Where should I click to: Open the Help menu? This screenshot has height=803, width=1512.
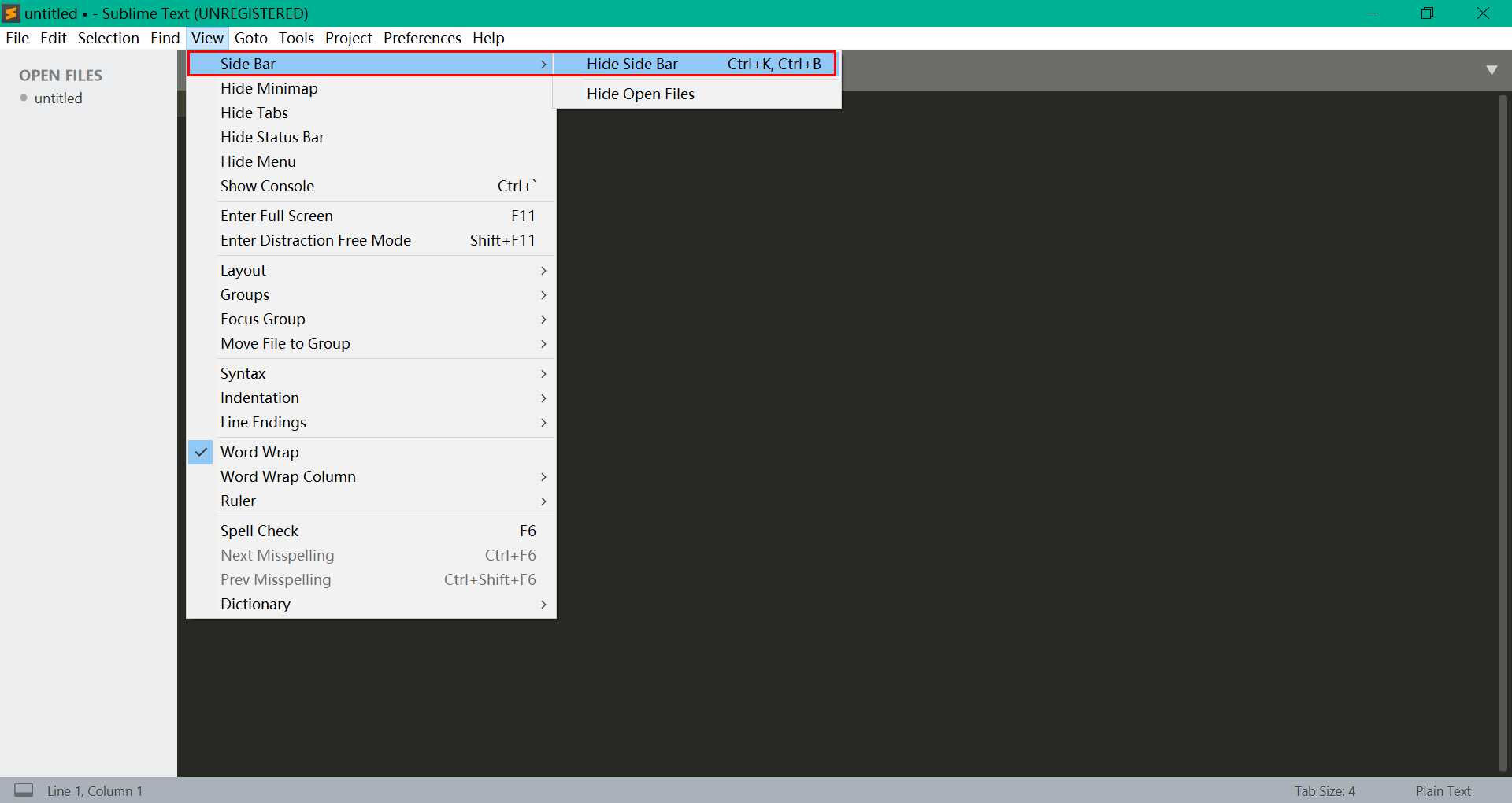click(488, 38)
